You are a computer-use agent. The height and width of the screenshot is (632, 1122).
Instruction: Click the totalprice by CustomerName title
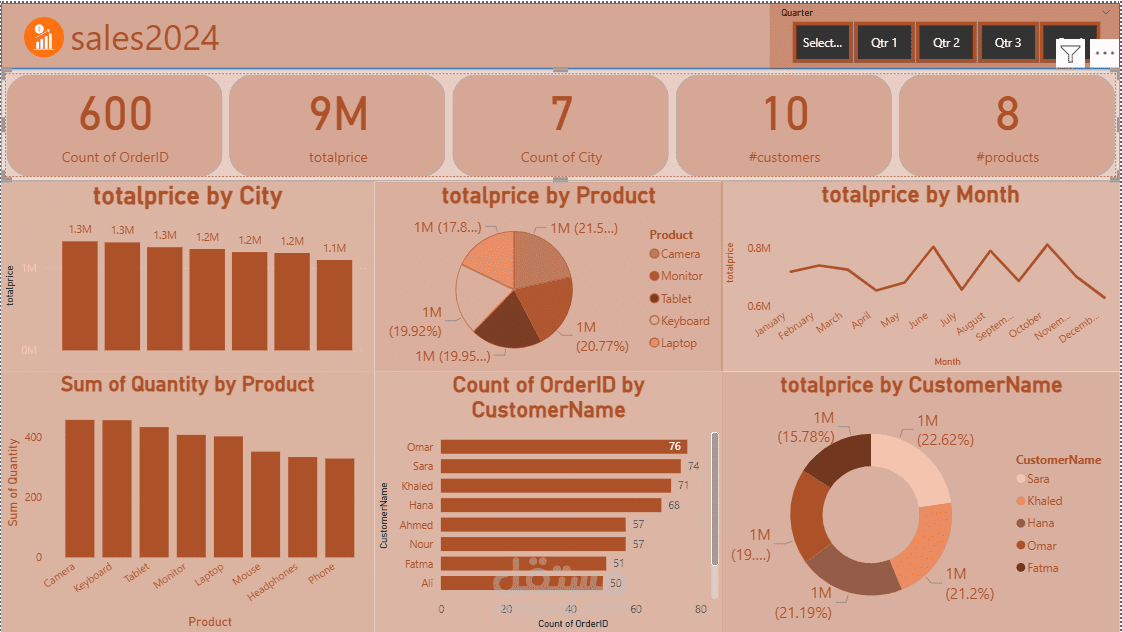point(921,385)
